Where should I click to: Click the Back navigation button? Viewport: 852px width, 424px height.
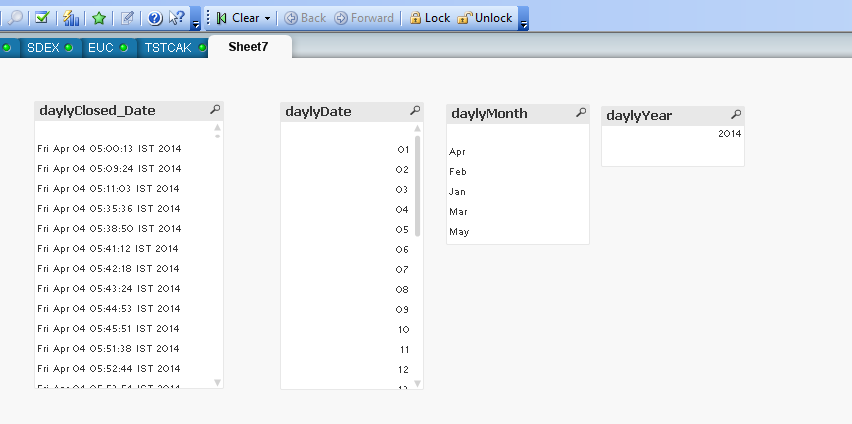tap(305, 18)
